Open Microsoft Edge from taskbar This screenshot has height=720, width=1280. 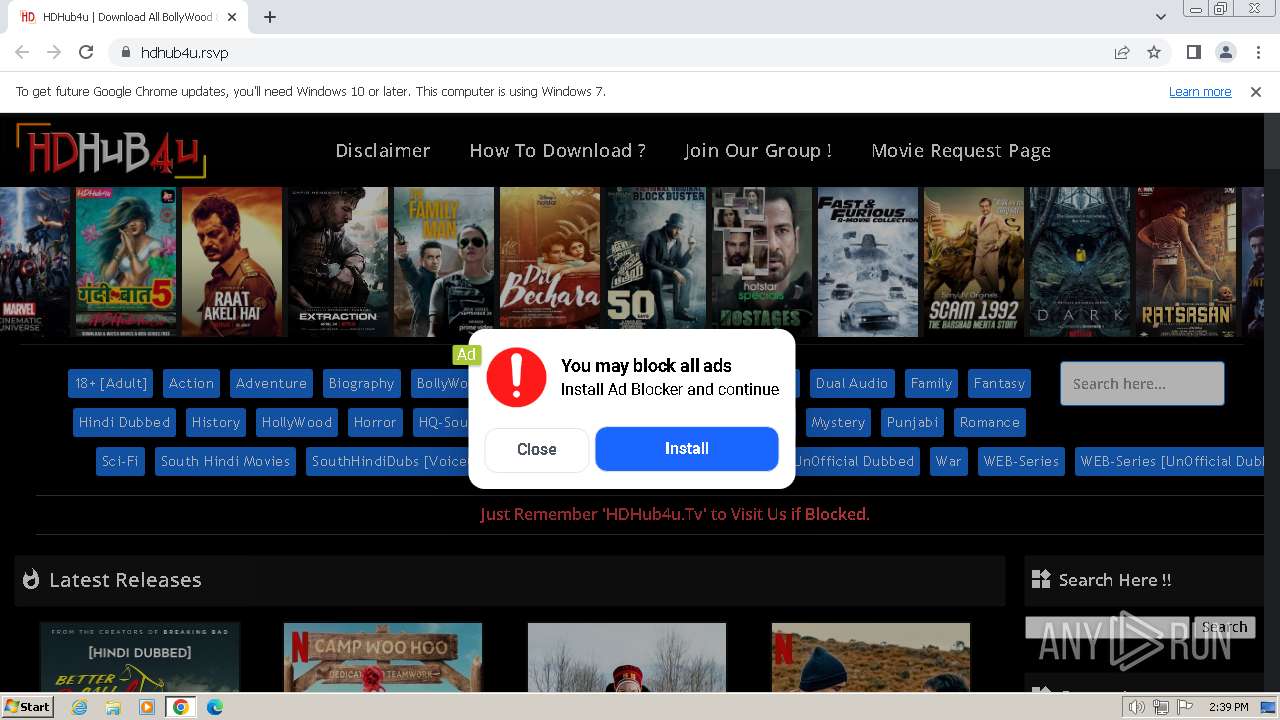(x=215, y=707)
